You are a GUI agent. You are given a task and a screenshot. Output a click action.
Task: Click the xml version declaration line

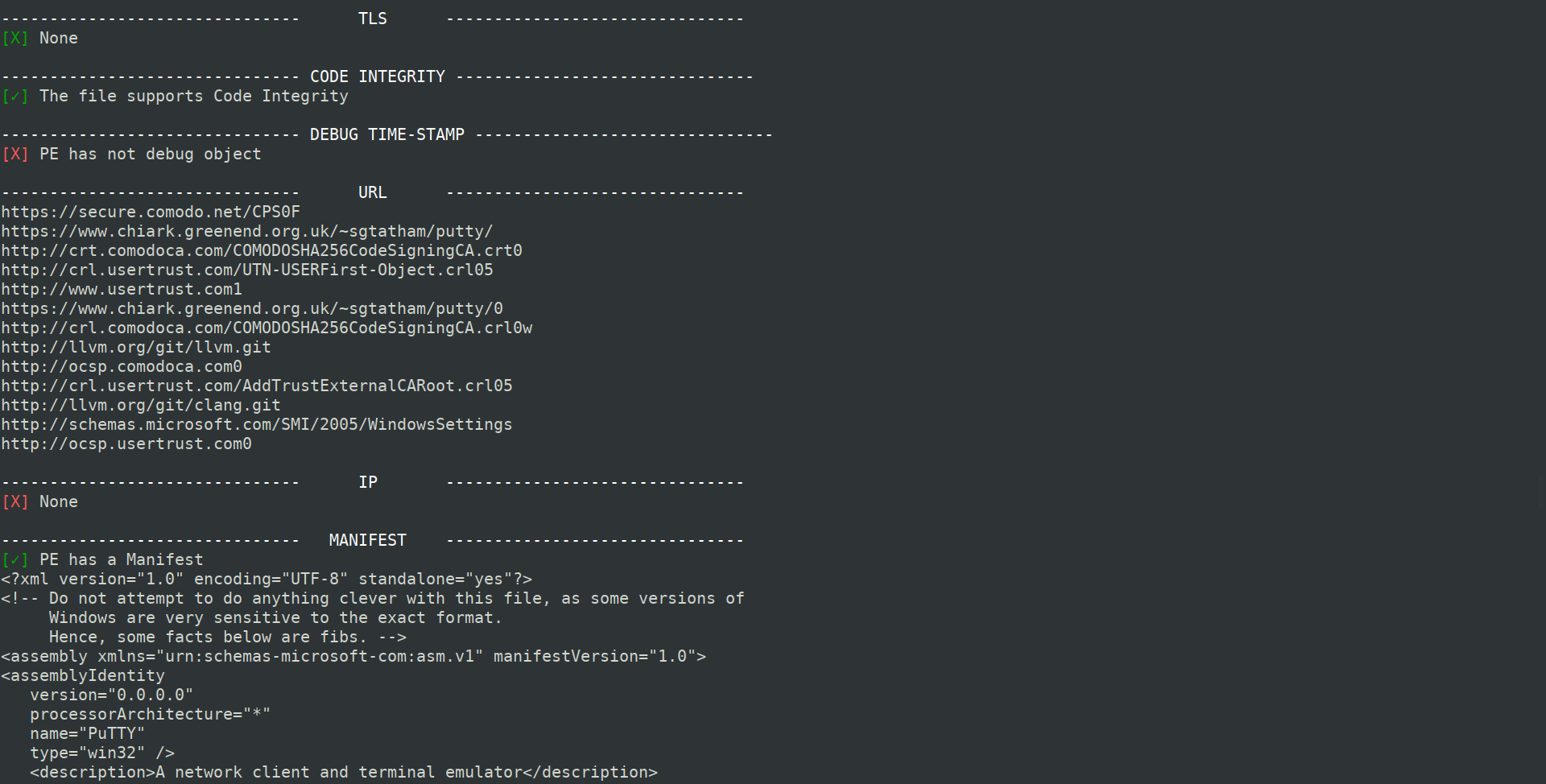267,579
